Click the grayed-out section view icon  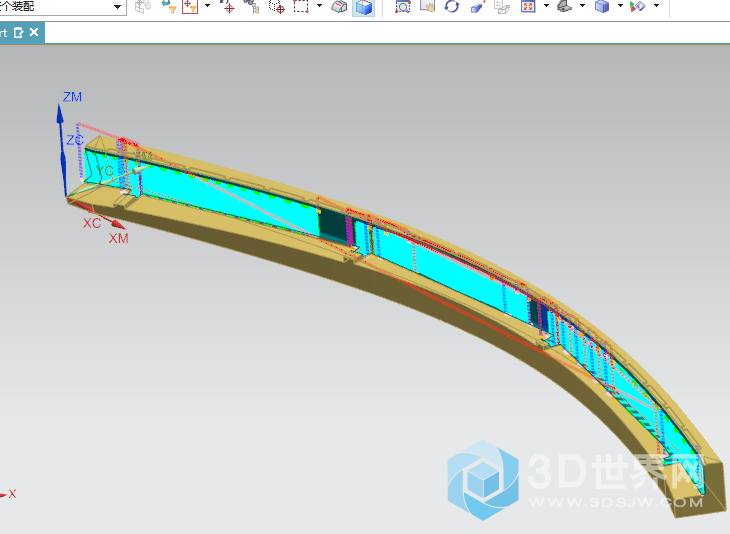coord(502,7)
